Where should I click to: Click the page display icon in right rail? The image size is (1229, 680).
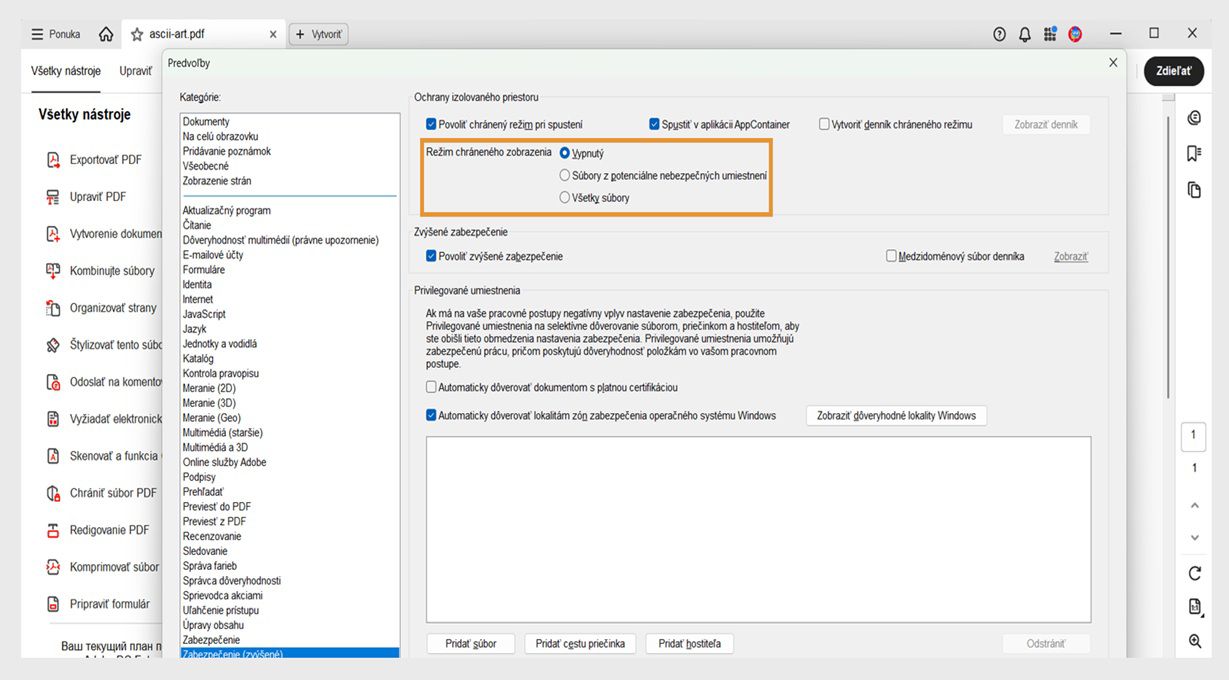(x=1194, y=606)
